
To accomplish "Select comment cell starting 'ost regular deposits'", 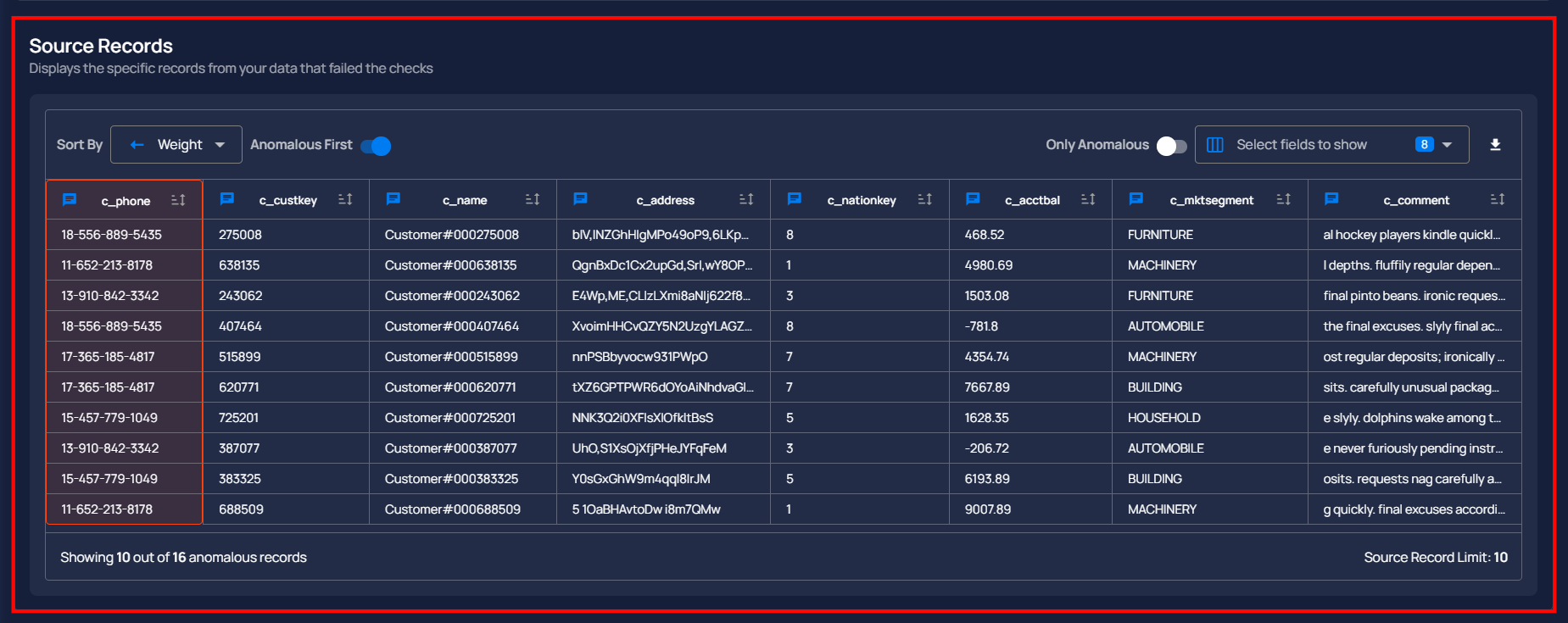I will (1415, 357).
